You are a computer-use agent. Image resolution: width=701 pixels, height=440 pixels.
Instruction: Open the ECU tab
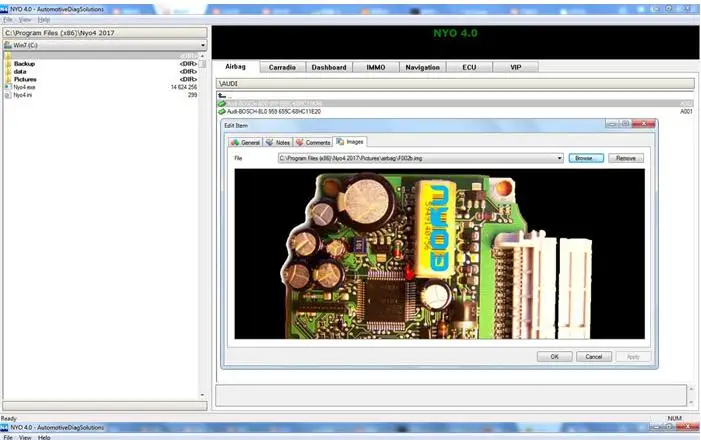coord(469,68)
